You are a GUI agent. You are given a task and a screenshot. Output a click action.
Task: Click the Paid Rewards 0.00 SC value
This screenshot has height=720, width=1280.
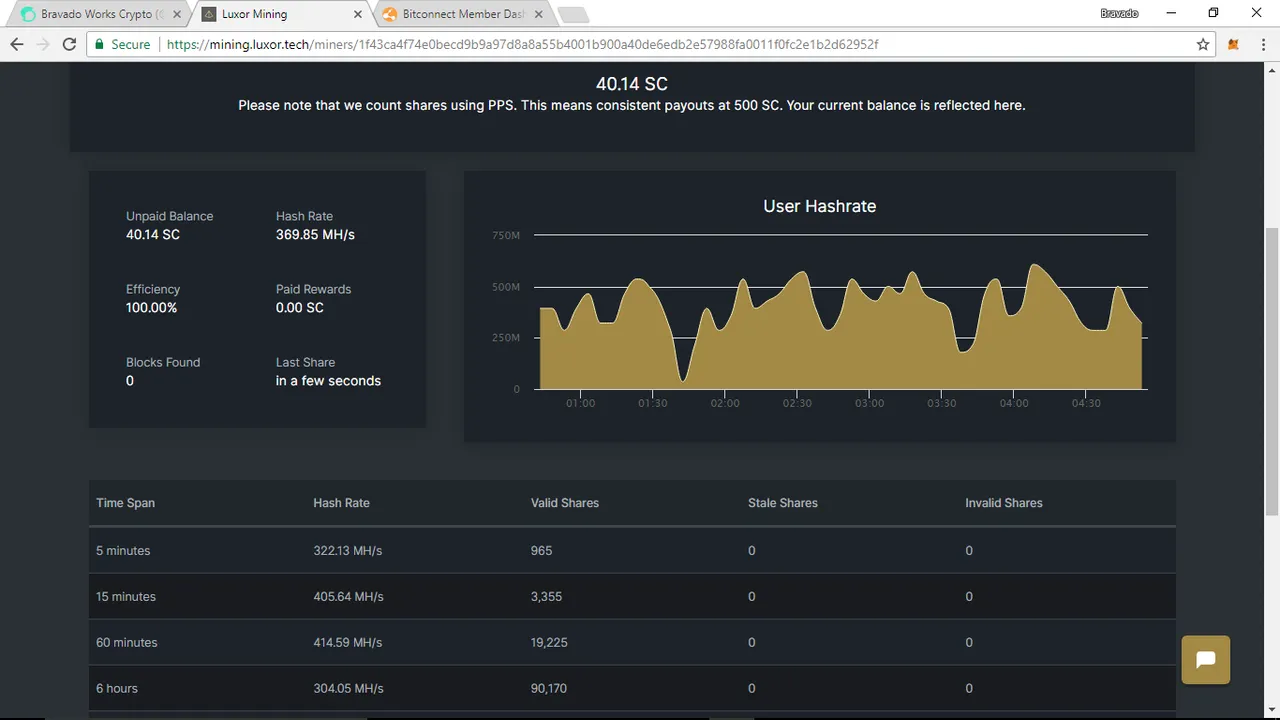point(300,308)
